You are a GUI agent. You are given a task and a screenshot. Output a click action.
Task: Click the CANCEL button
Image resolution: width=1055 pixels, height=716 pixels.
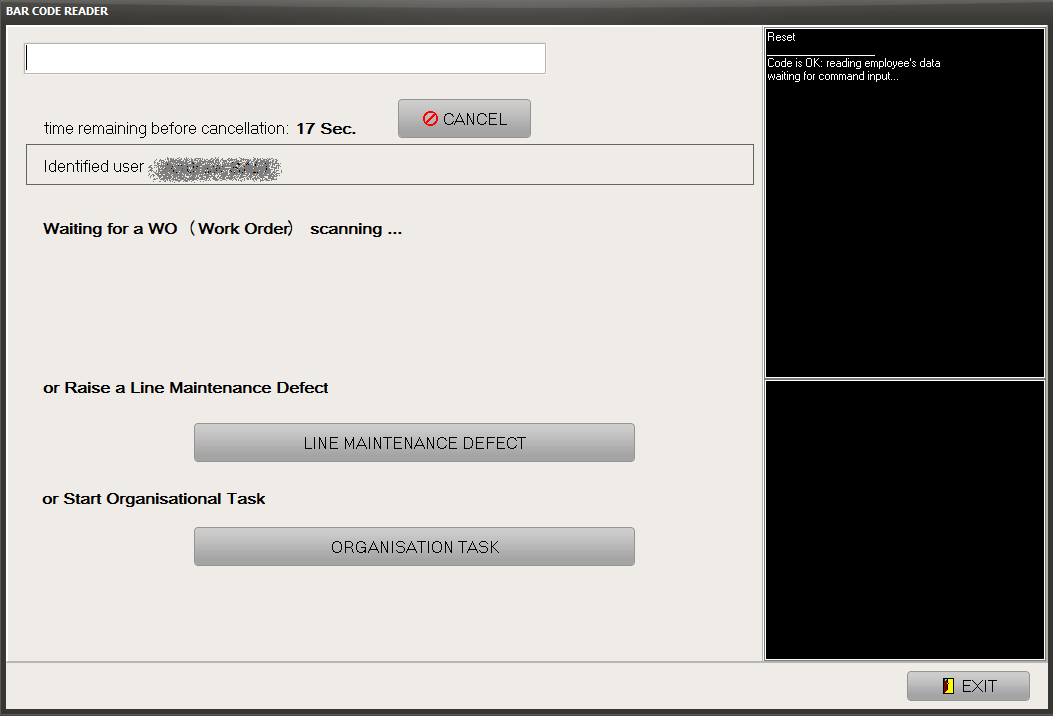click(x=464, y=118)
